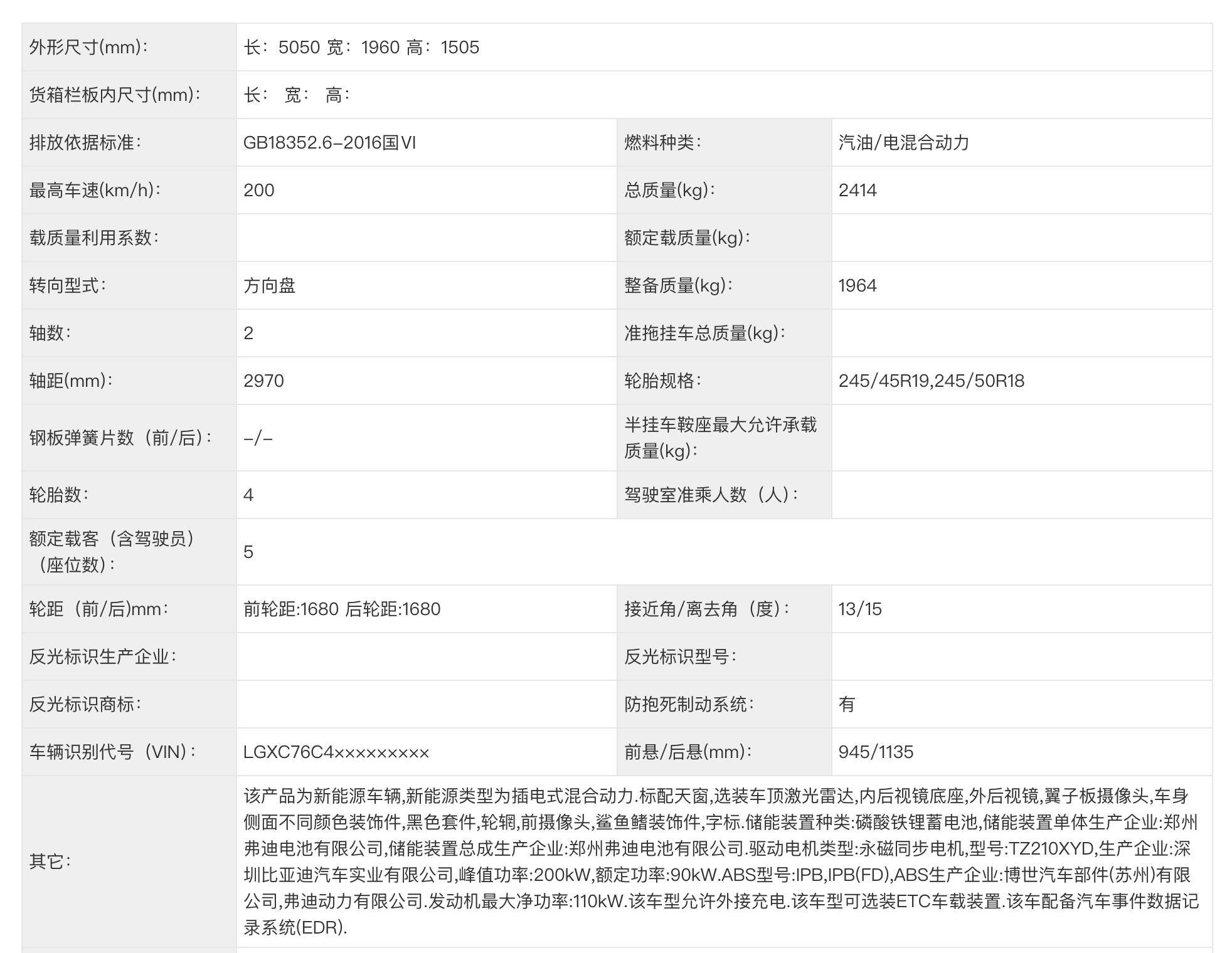
Task: Click the wheelbase value 2970
Action: [x=263, y=381]
